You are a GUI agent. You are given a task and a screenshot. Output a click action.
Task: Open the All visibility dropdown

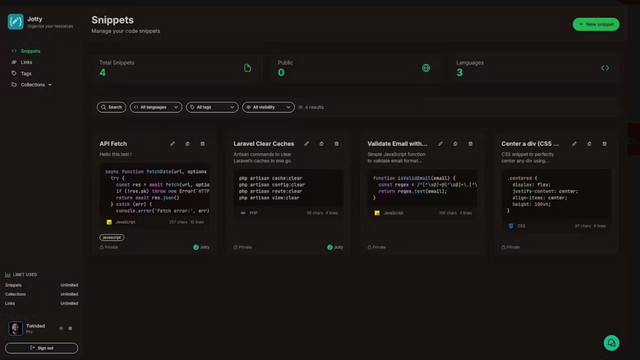268,107
